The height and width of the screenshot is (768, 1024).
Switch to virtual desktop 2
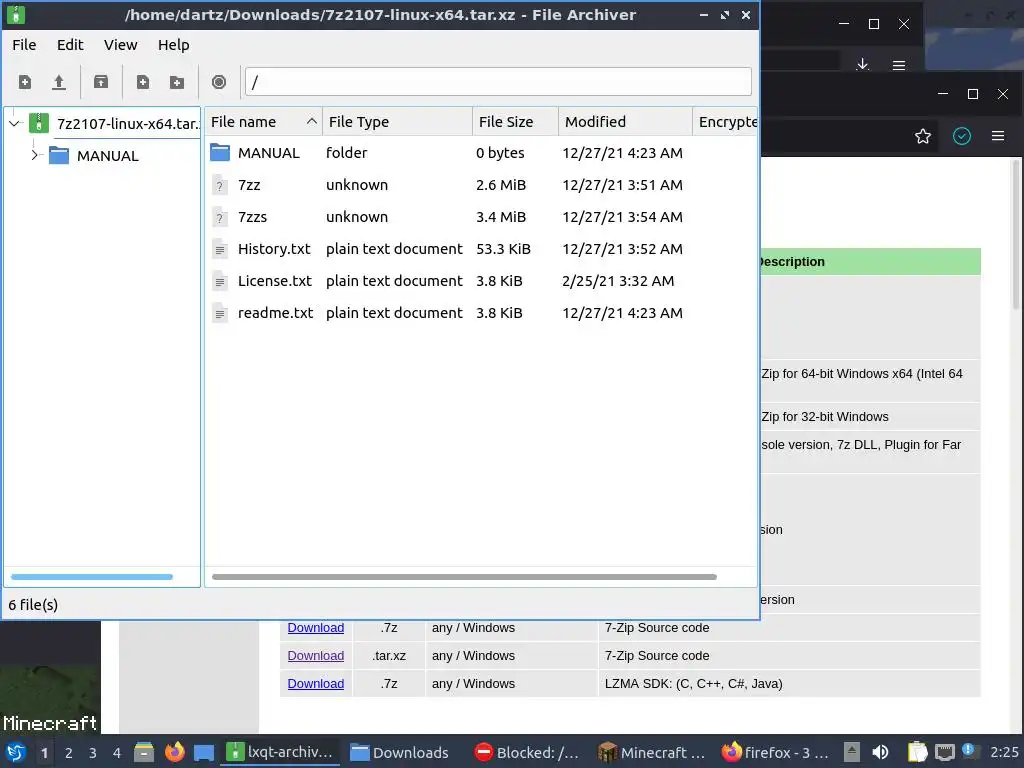point(69,753)
